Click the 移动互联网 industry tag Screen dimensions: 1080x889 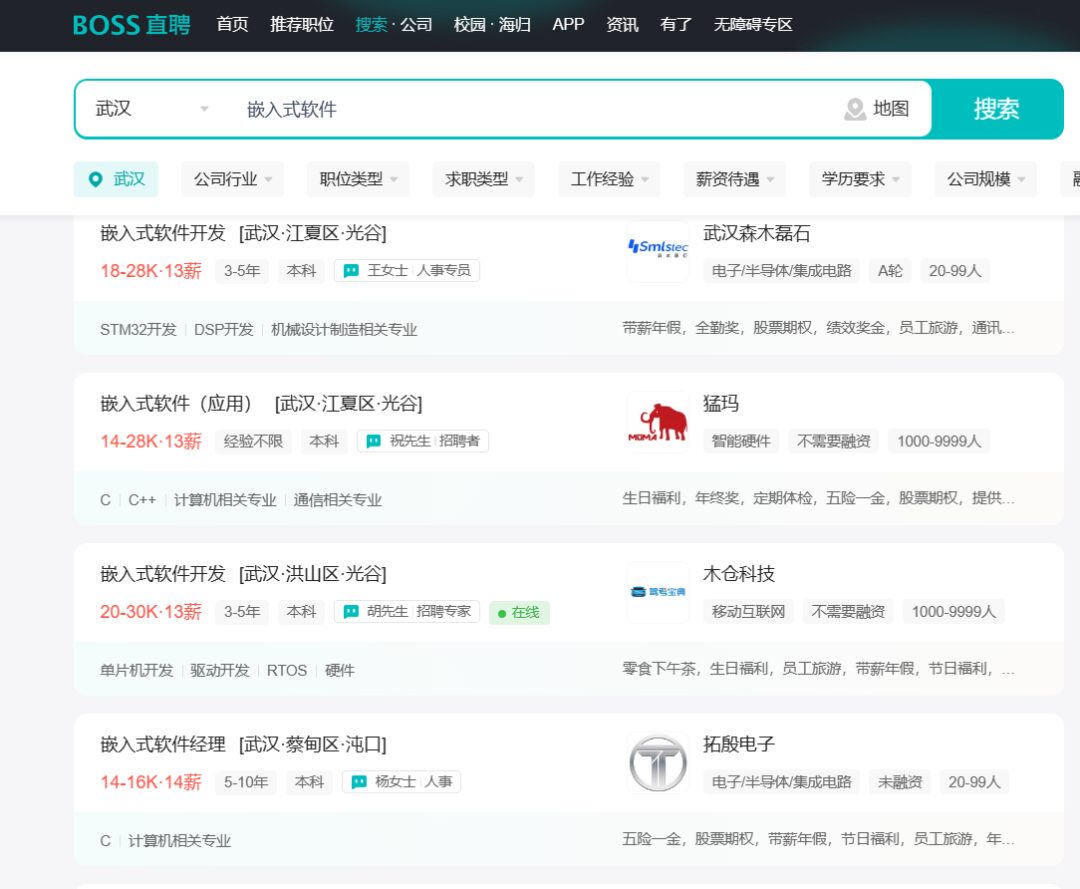[x=749, y=611]
